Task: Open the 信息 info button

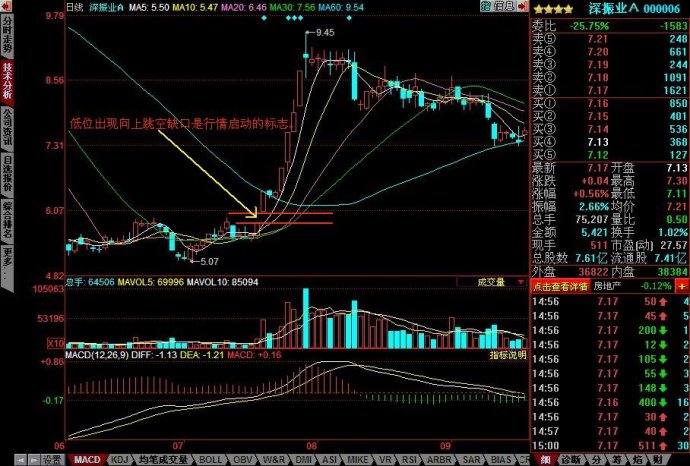Action: pos(504,6)
